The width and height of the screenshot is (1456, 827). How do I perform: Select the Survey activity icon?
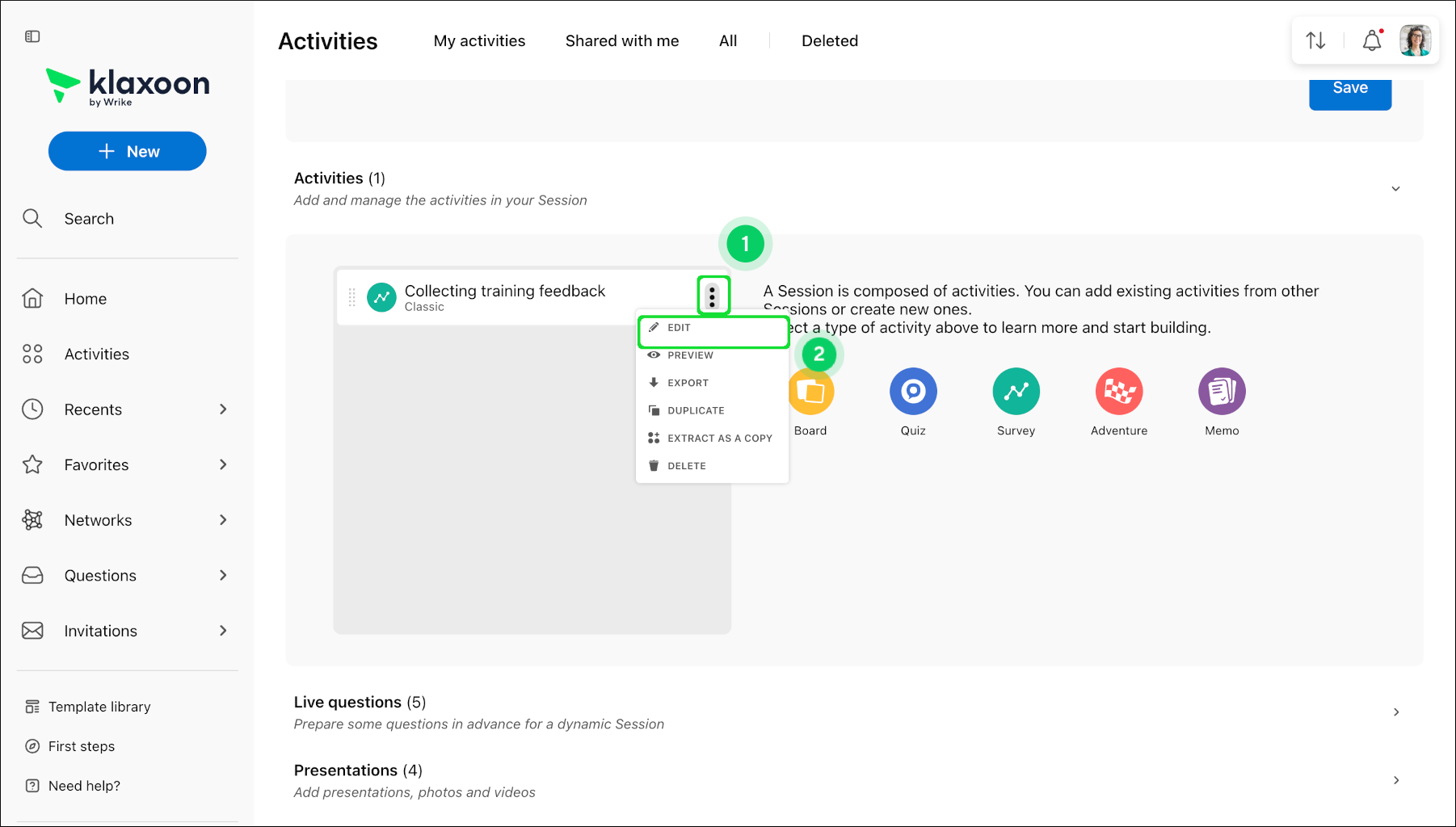1016,392
